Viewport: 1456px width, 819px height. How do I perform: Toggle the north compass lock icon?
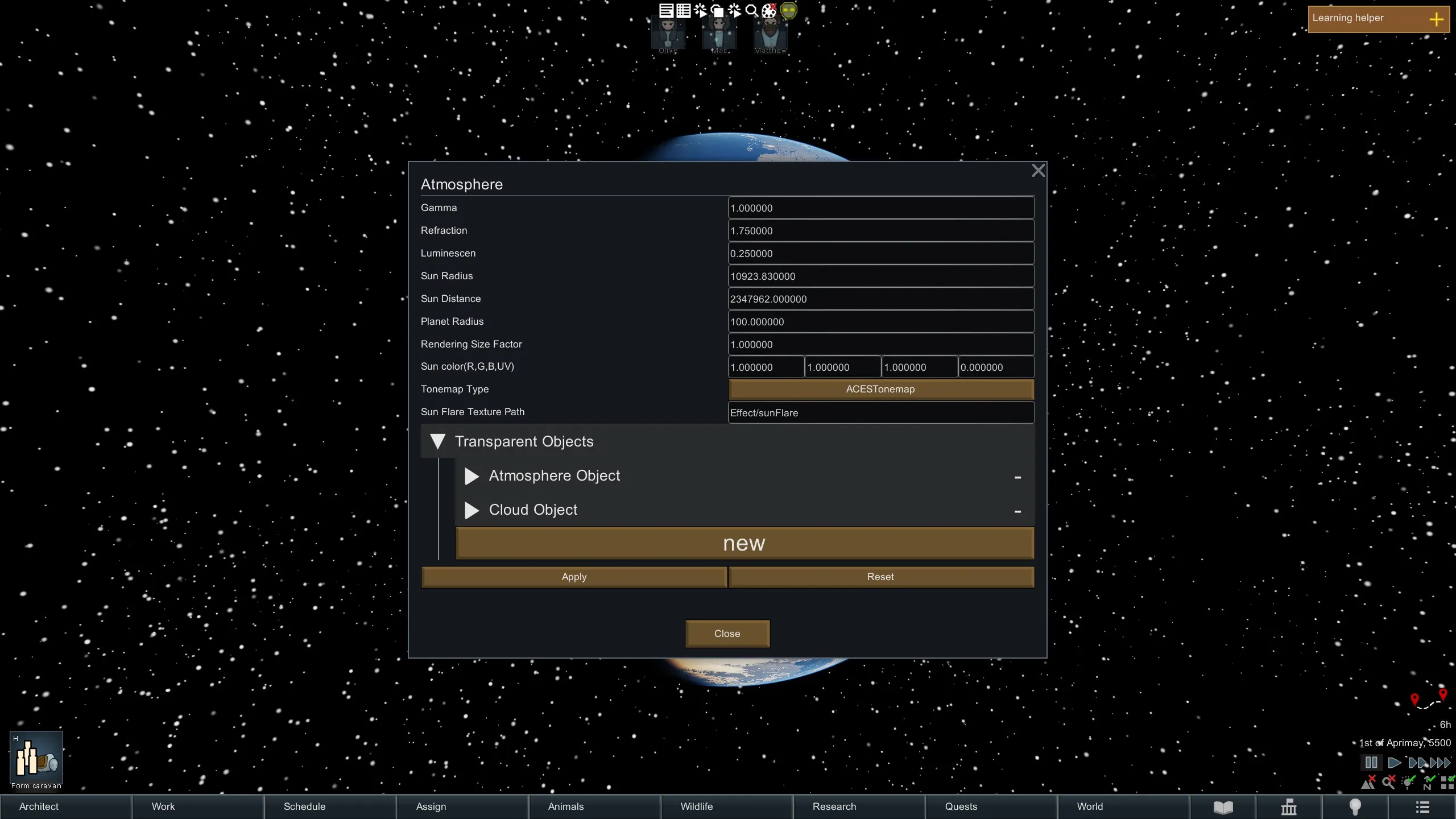click(x=1428, y=783)
